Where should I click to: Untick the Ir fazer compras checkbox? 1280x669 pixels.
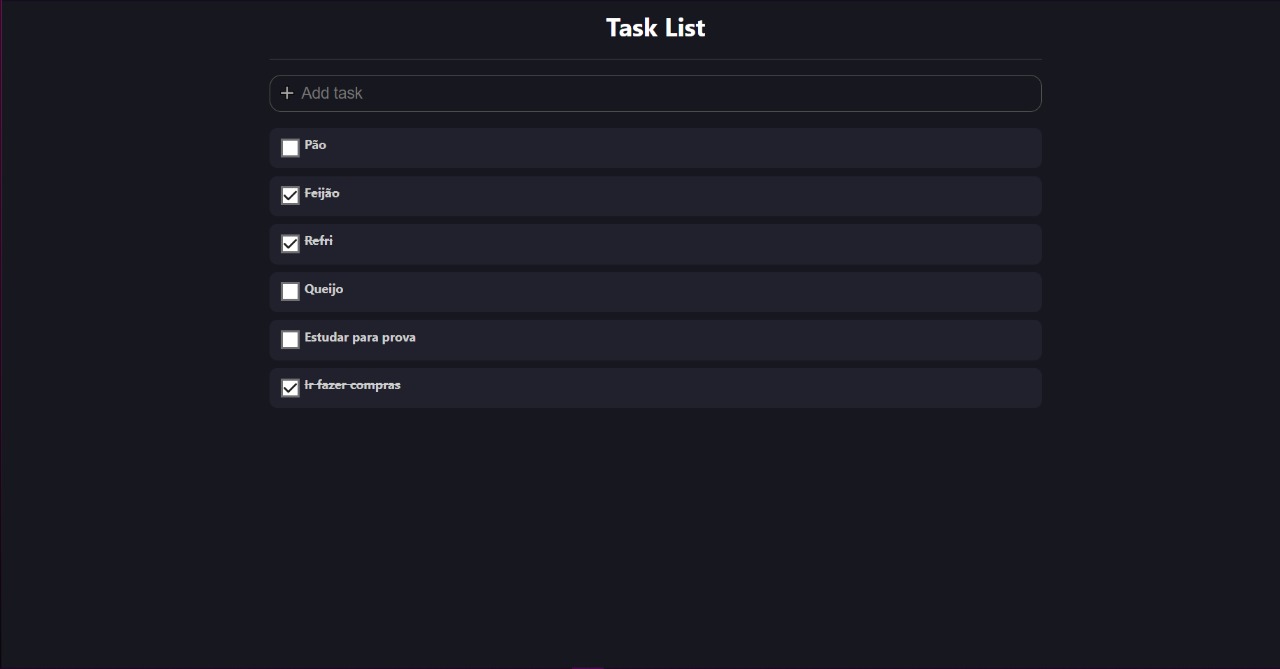[290, 388]
